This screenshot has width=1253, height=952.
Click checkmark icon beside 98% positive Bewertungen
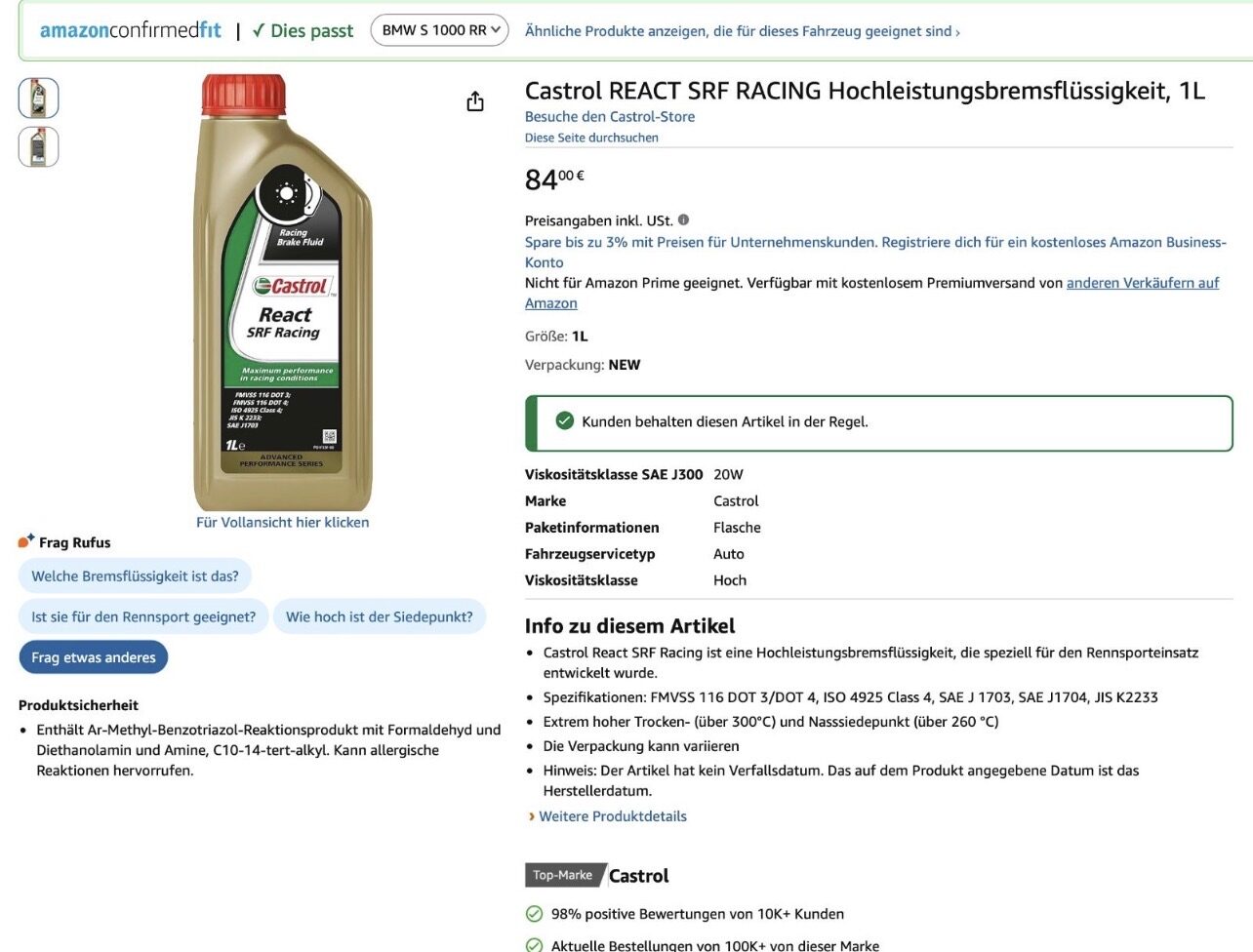[534, 914]
